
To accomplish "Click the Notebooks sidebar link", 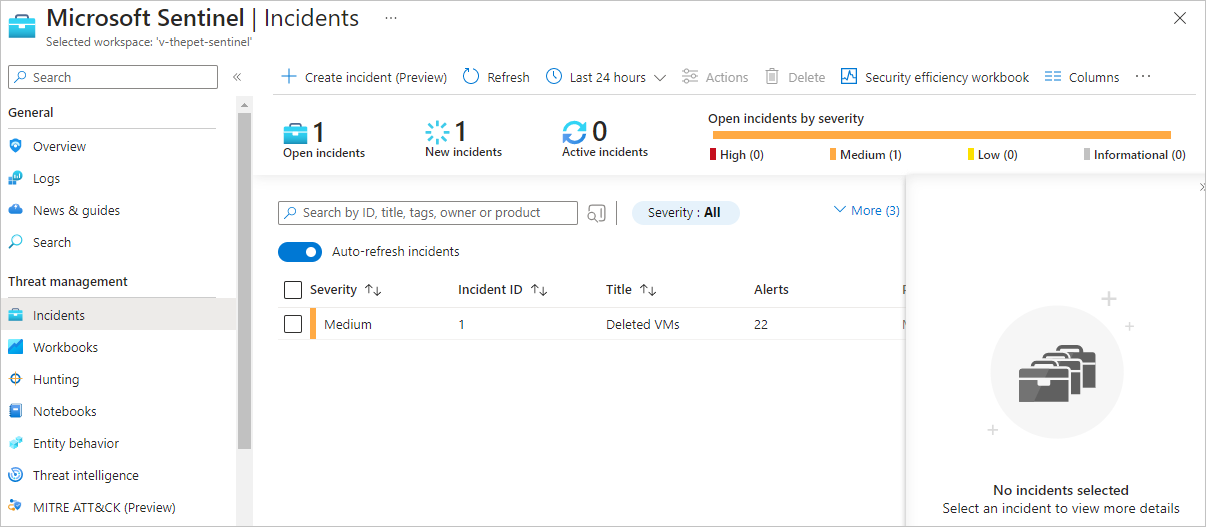I will (x=64, y=411).
